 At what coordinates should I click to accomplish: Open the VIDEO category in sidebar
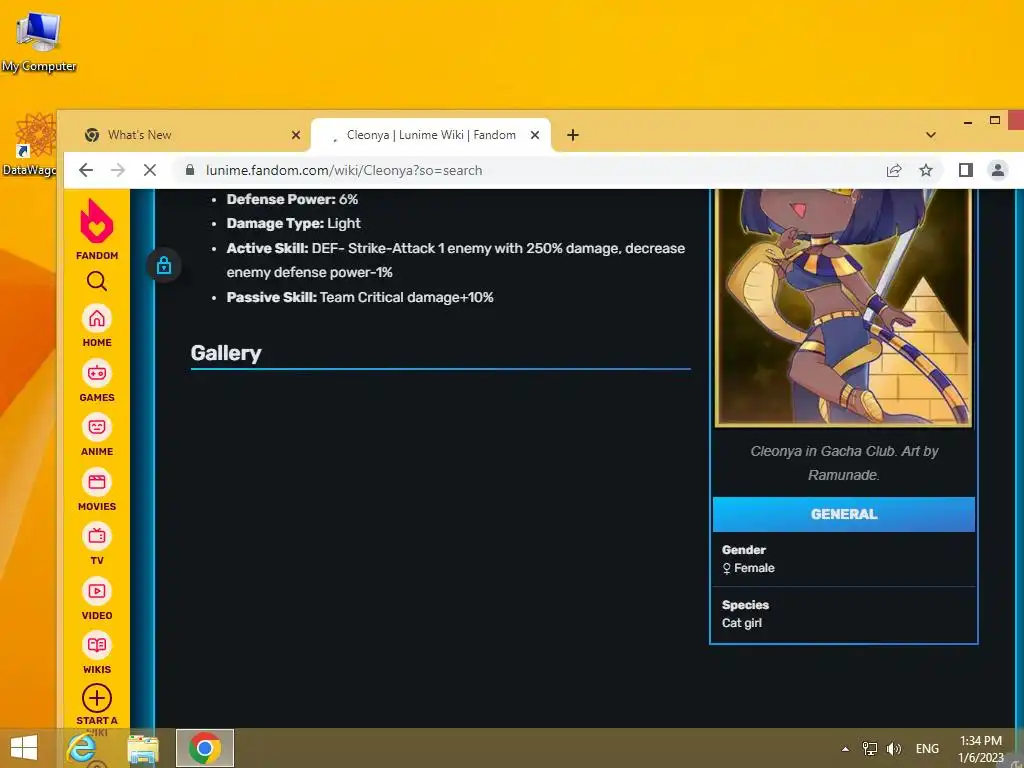pos(97,599)
